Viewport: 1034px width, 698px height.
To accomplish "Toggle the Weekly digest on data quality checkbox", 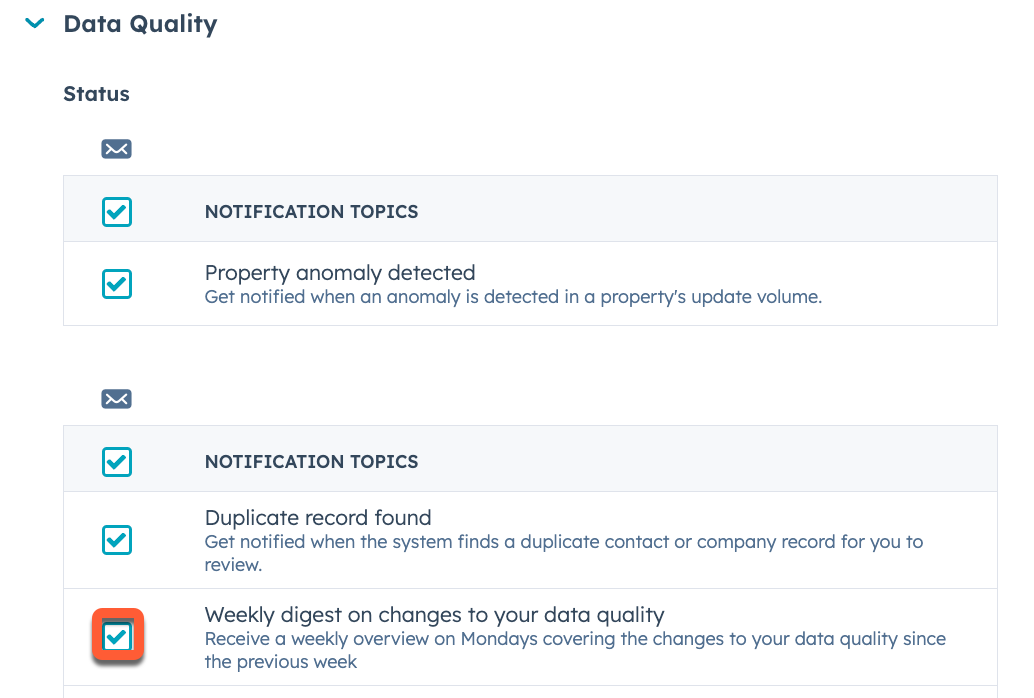I will click(x=117, y=634).
